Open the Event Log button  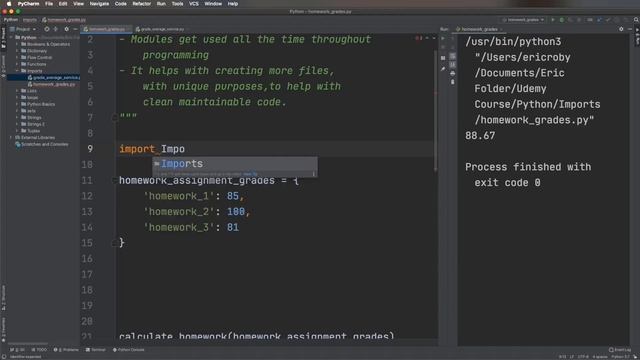[620, 350]
